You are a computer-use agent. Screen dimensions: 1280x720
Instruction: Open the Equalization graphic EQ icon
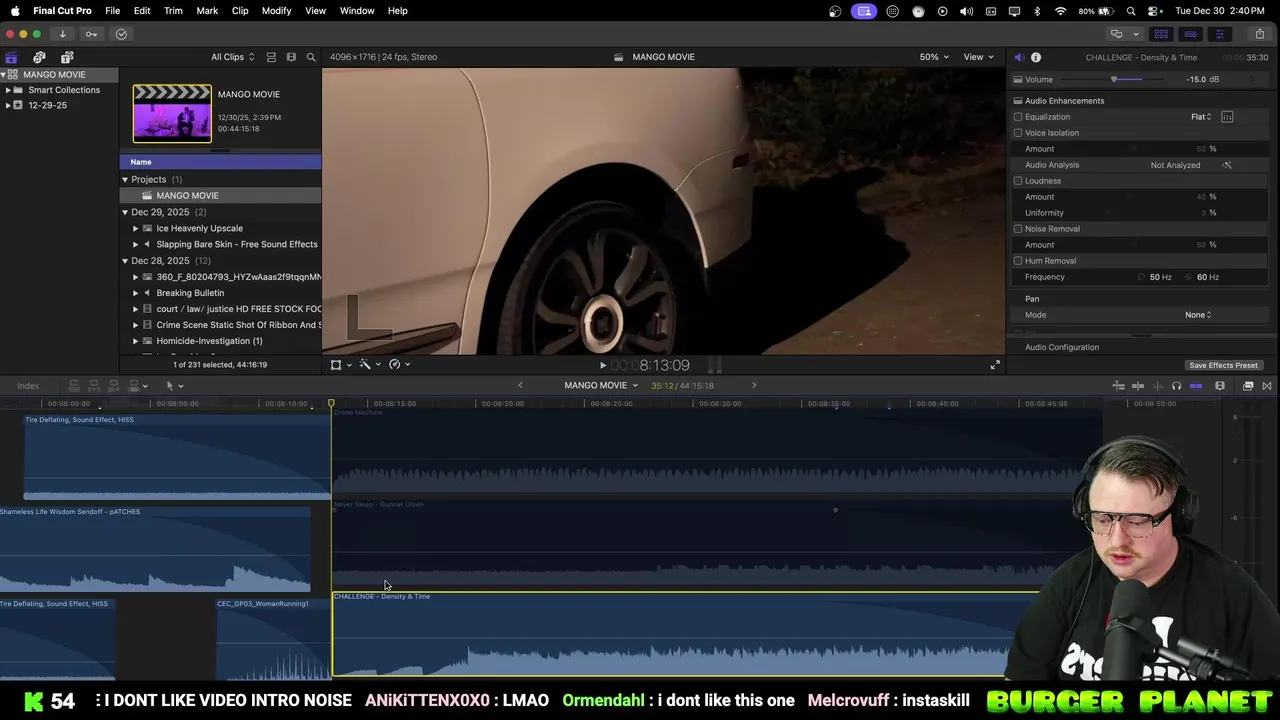coord(1227,117)
